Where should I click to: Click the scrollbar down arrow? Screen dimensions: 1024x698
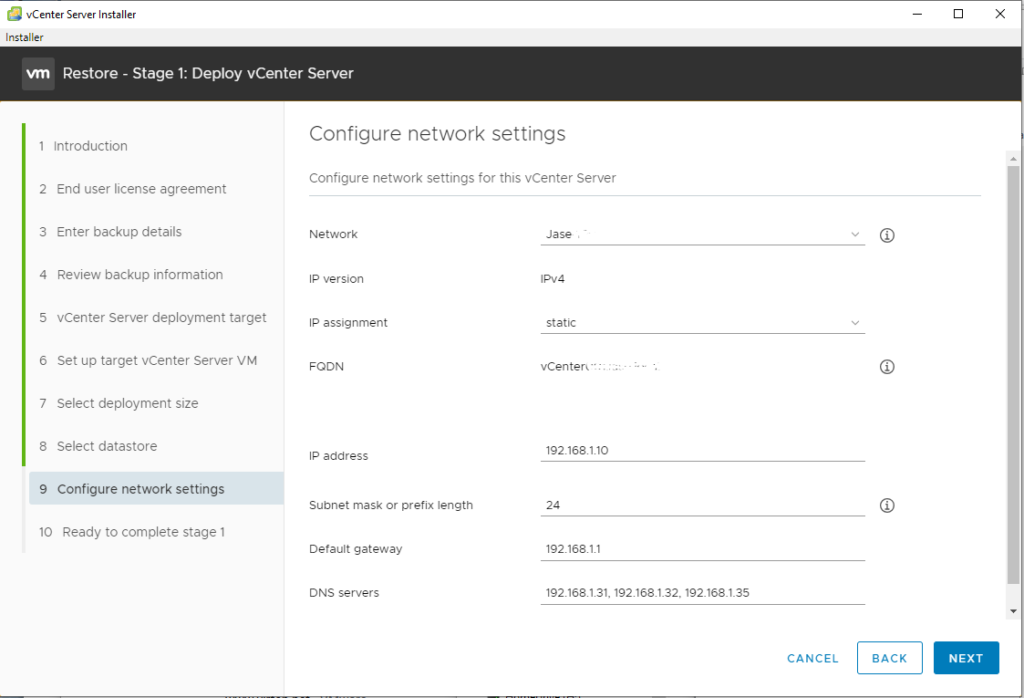(x=1013, y=611)
